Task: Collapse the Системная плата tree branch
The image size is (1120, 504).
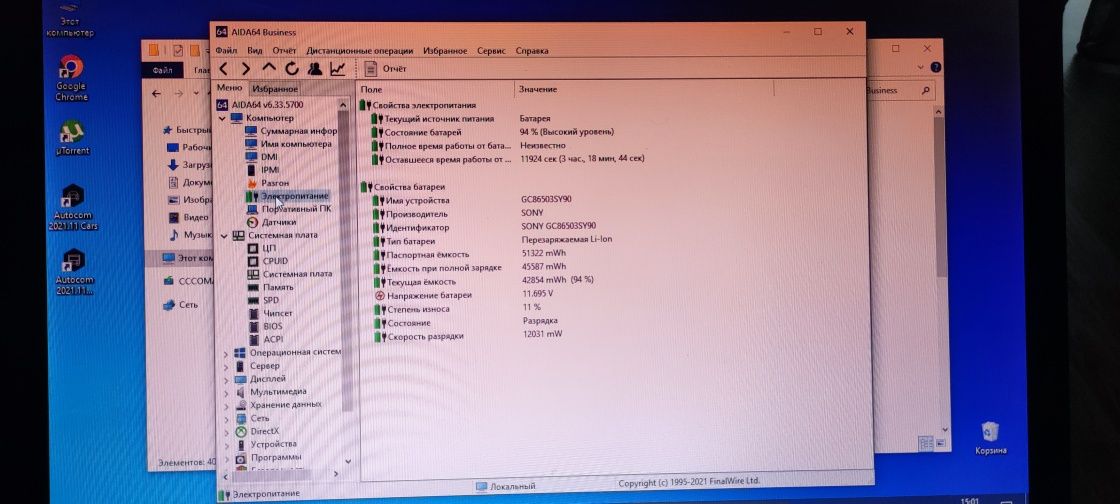Action: (x=224, y=235)
